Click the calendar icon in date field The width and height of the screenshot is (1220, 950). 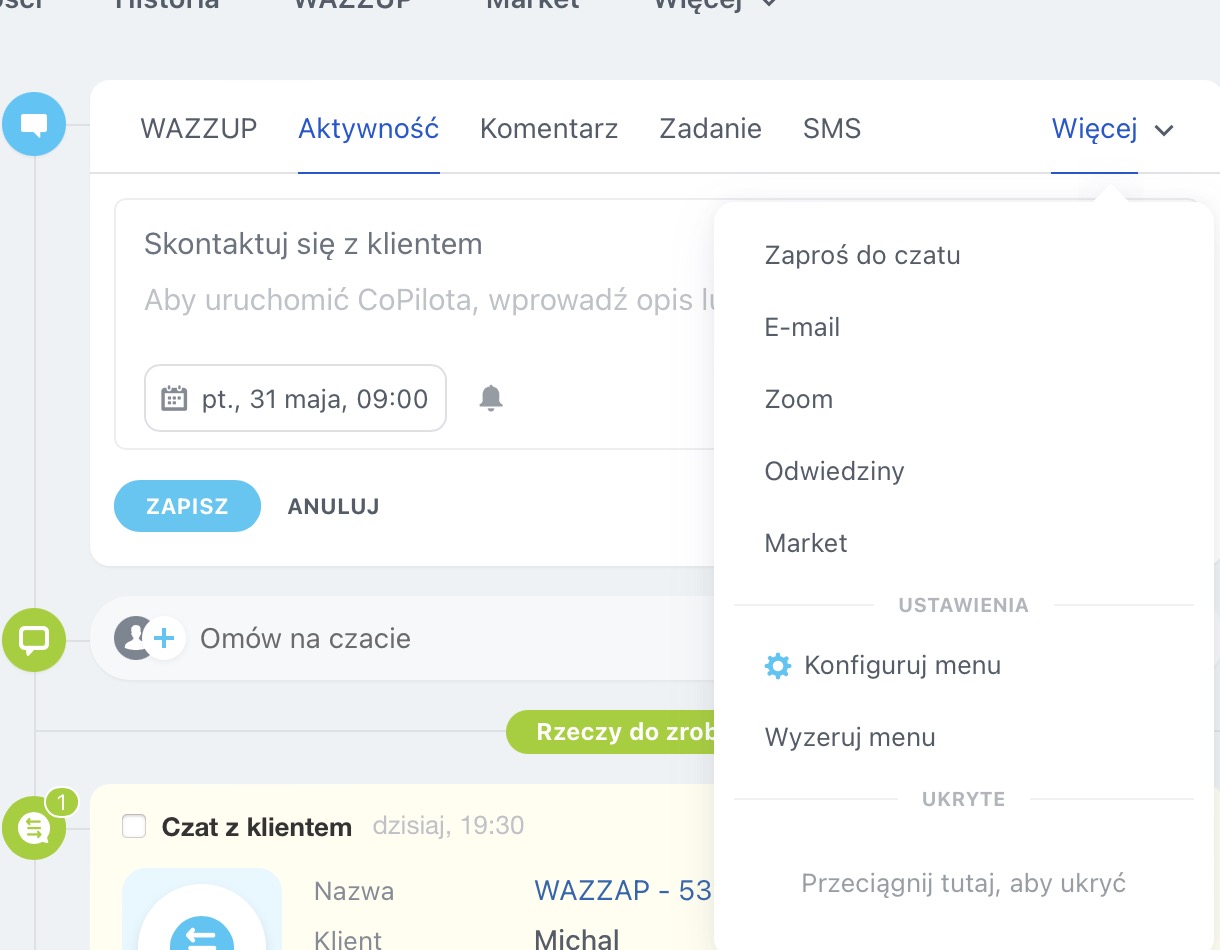[174, 399]
